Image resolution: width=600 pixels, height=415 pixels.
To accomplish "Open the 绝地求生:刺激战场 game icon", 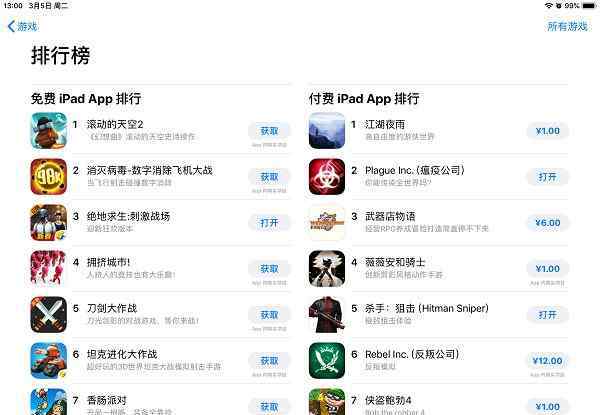I will (x=49, y=223).
